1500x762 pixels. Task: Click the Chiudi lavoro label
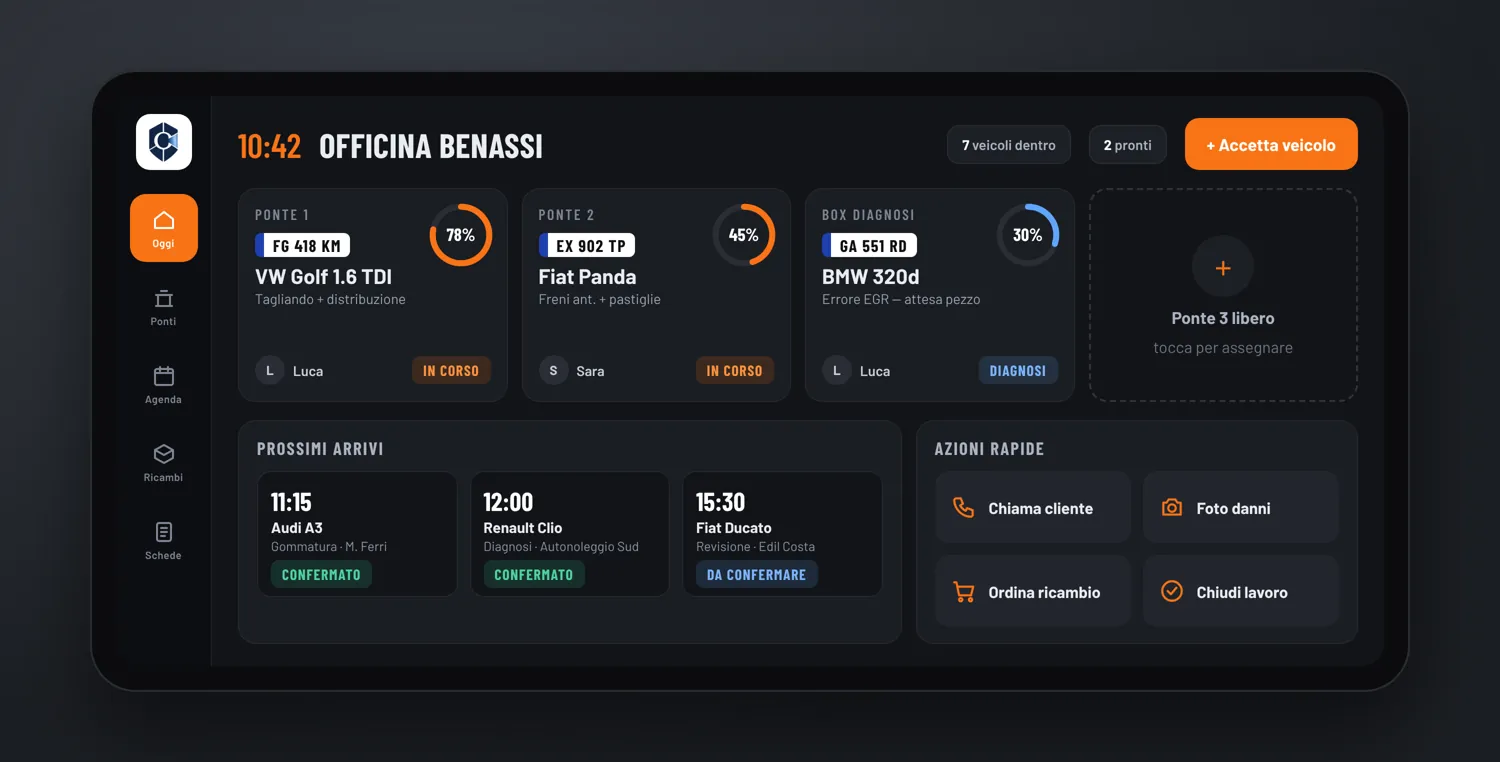(1242, 593)
